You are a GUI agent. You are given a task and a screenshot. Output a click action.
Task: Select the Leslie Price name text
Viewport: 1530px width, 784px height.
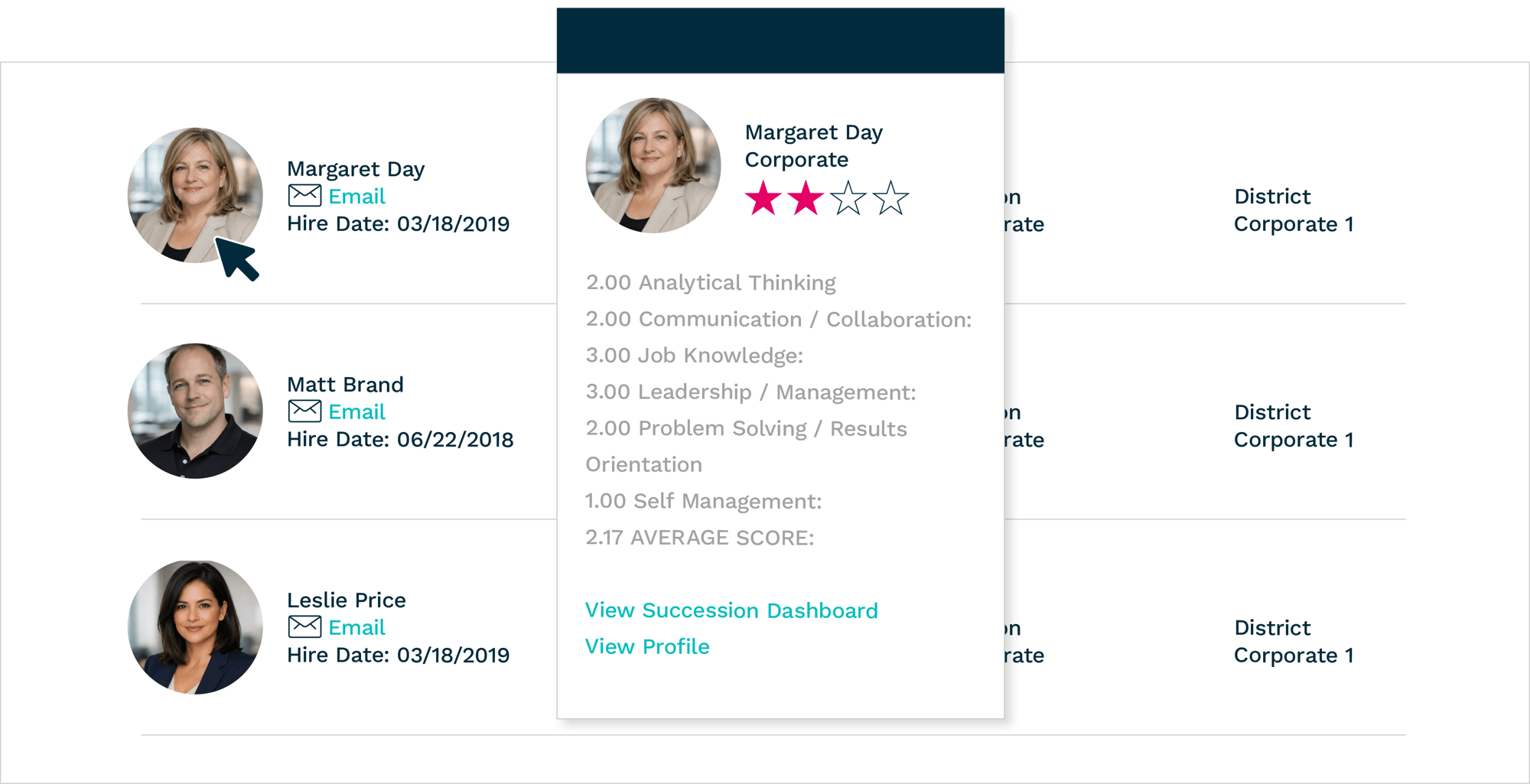click(x=347, y=600)
